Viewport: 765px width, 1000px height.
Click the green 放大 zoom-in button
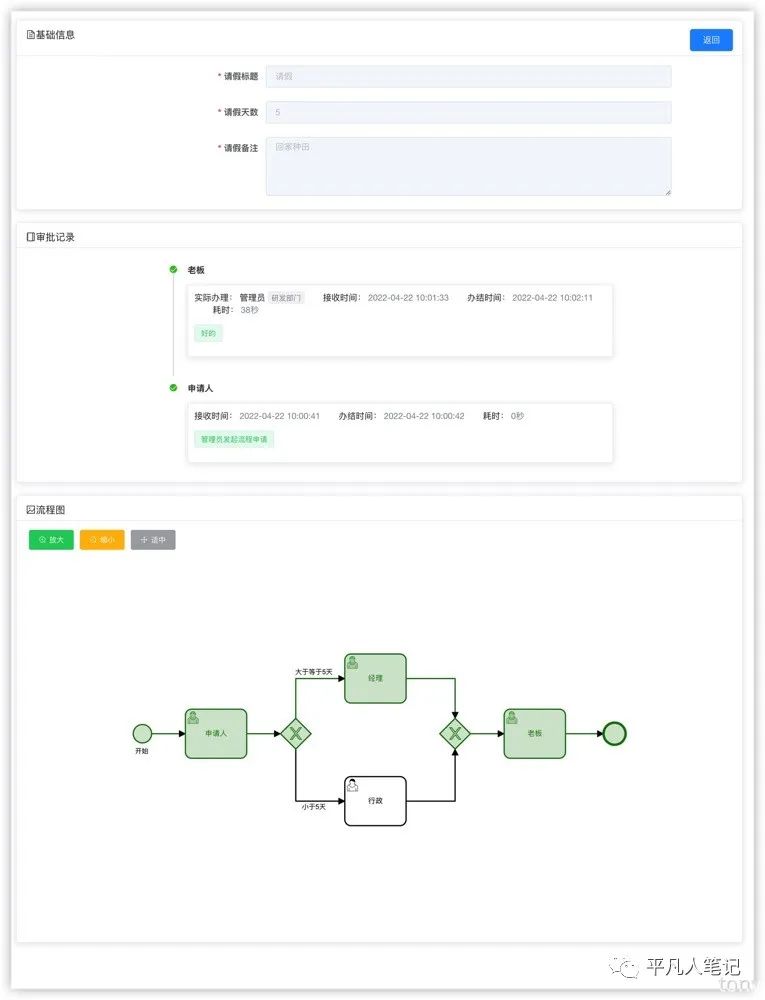[51, 540]
